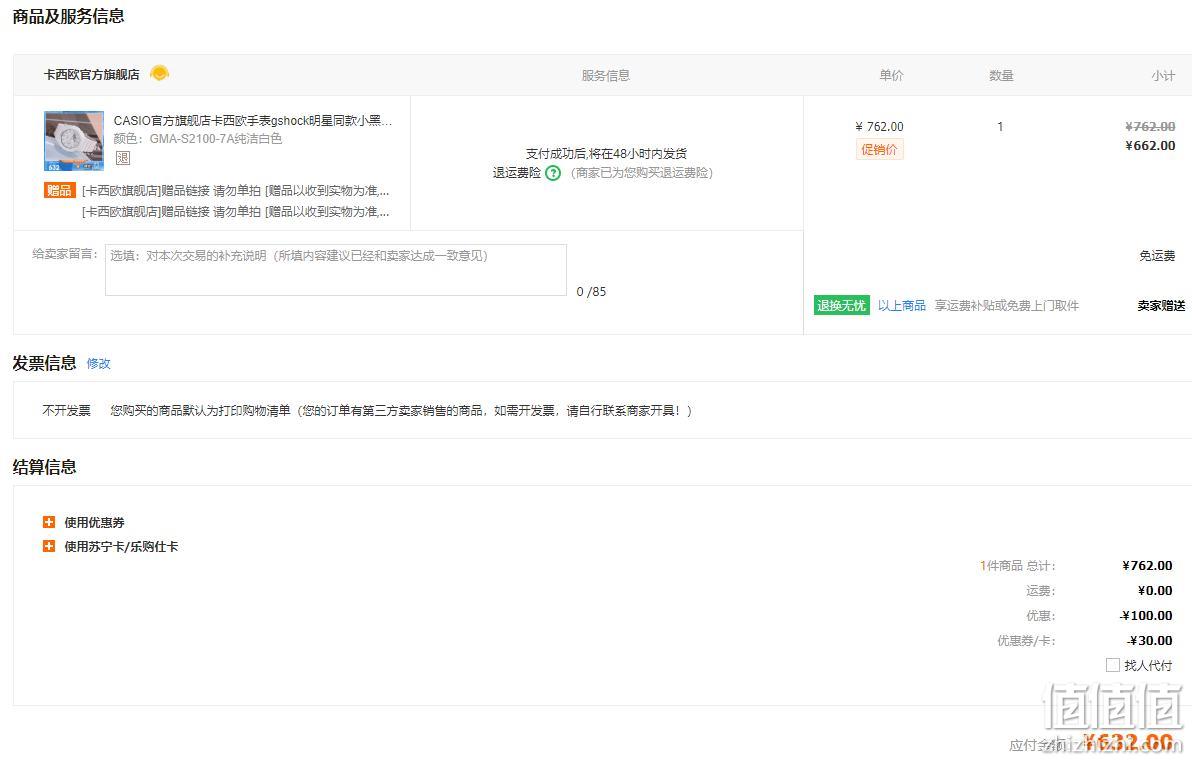Click the 给卖家留言 message input box
Viewport: 1192px width, 762px height.
coord(336,270)
